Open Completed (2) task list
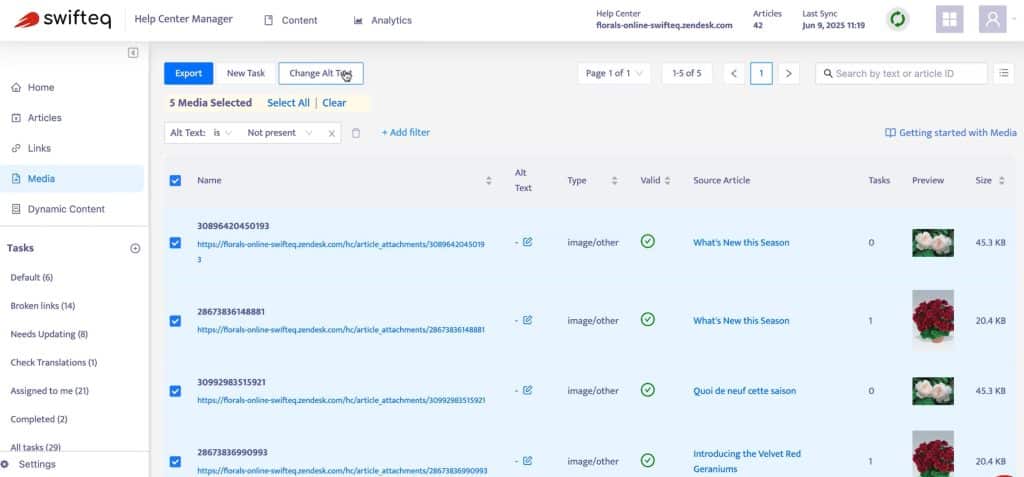This screenshot has height=477, width=1024. [x=39, y=419]
